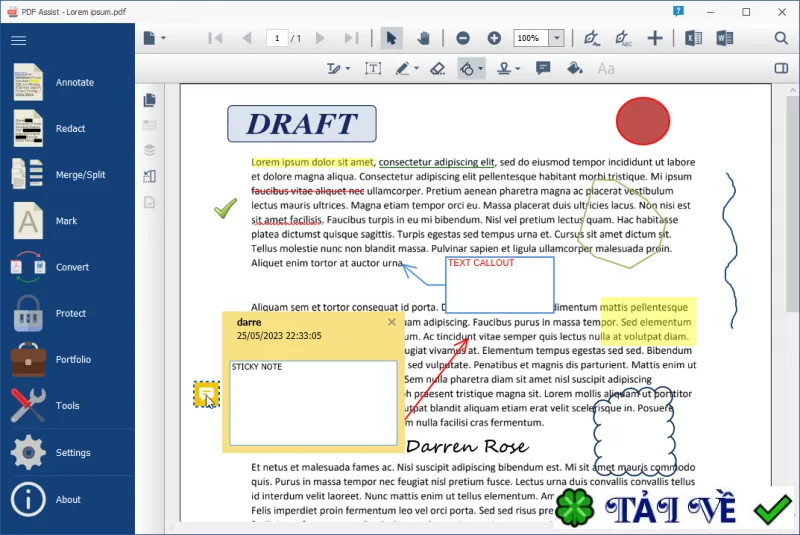
Task: Select the Hand pan tool
Action: (x=423, y=38)
